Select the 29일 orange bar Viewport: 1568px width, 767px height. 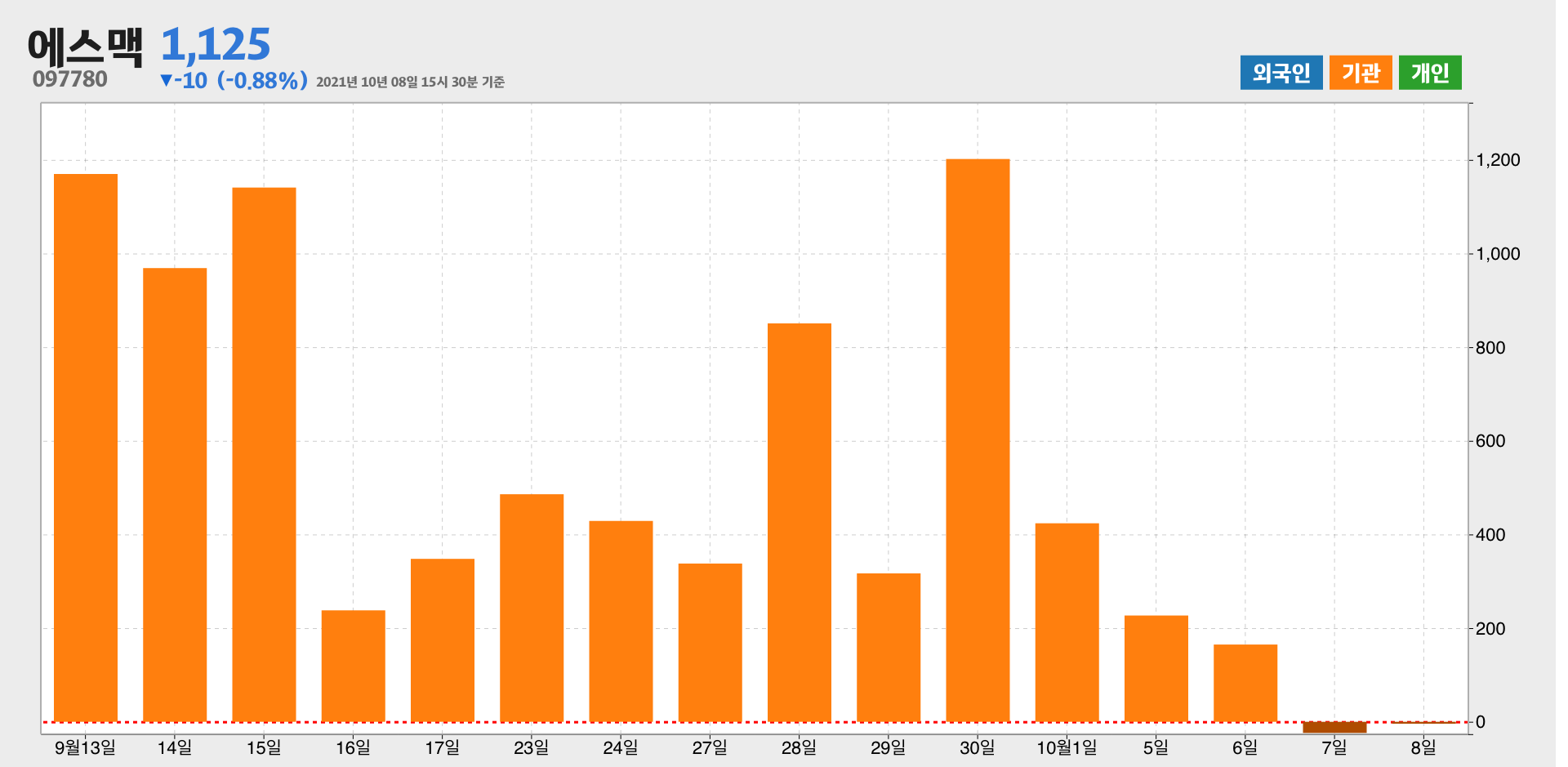click(x=889, y=648)
